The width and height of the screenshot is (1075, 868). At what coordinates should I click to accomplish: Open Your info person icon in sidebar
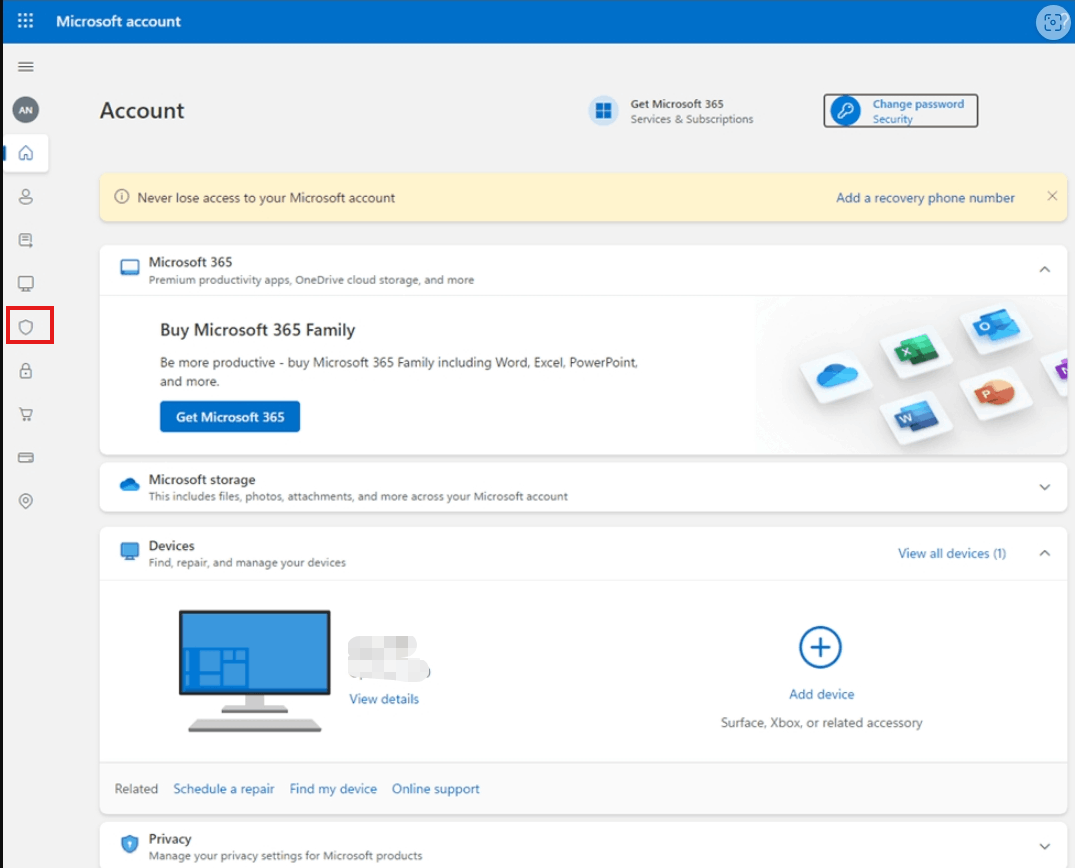[x=25, y=197]
